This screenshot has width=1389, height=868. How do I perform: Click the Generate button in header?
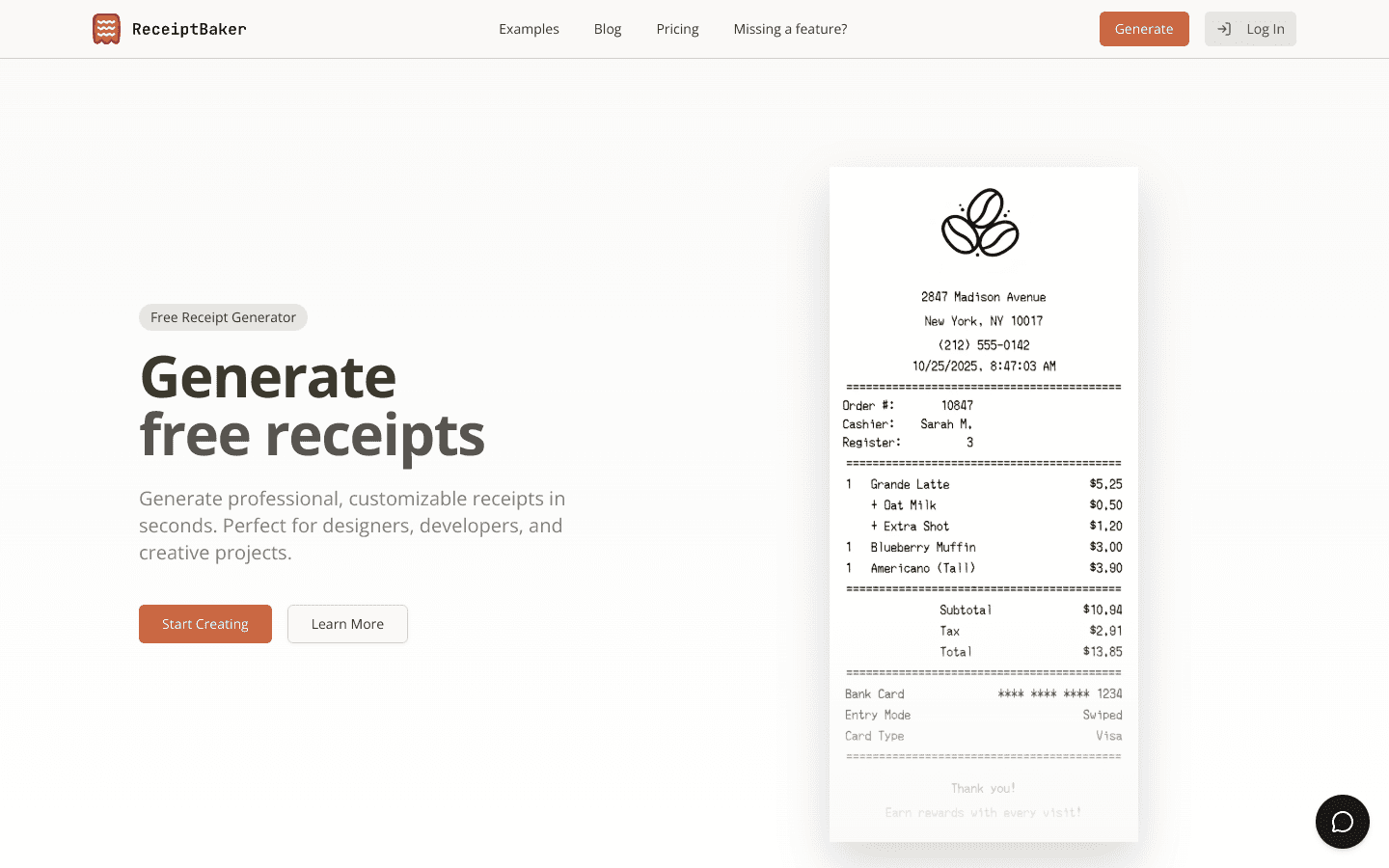tap(1144, 29)
